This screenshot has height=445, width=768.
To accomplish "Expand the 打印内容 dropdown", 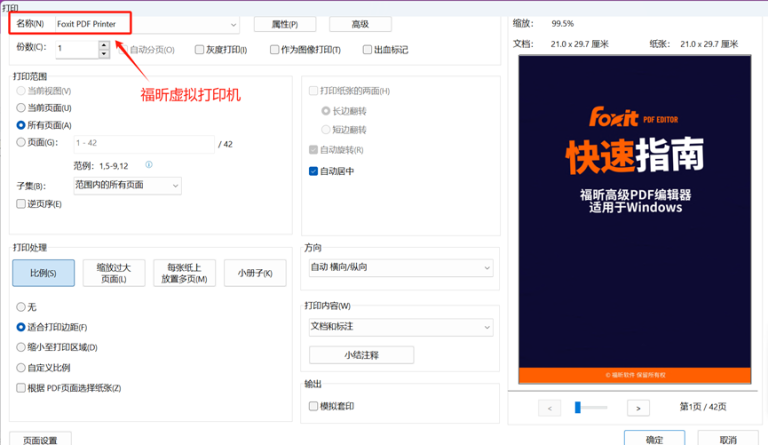I will (401, 327).
